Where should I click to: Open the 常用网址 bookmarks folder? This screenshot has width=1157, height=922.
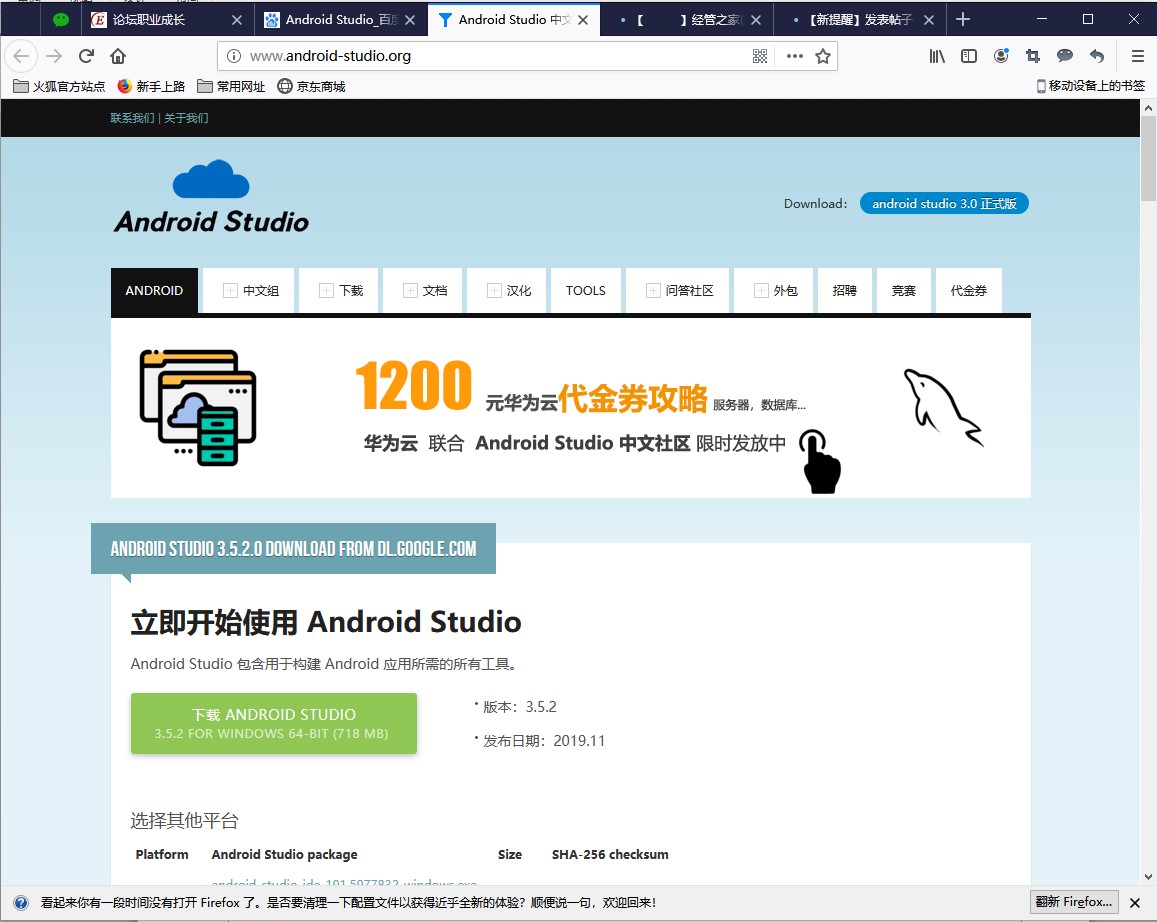[231, 86]
